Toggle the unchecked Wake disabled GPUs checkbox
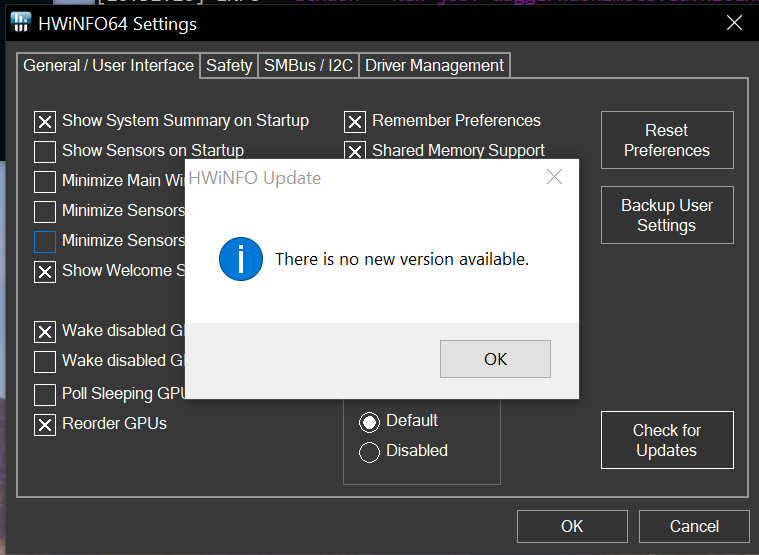Screen dimensions: 759x555 45,362
